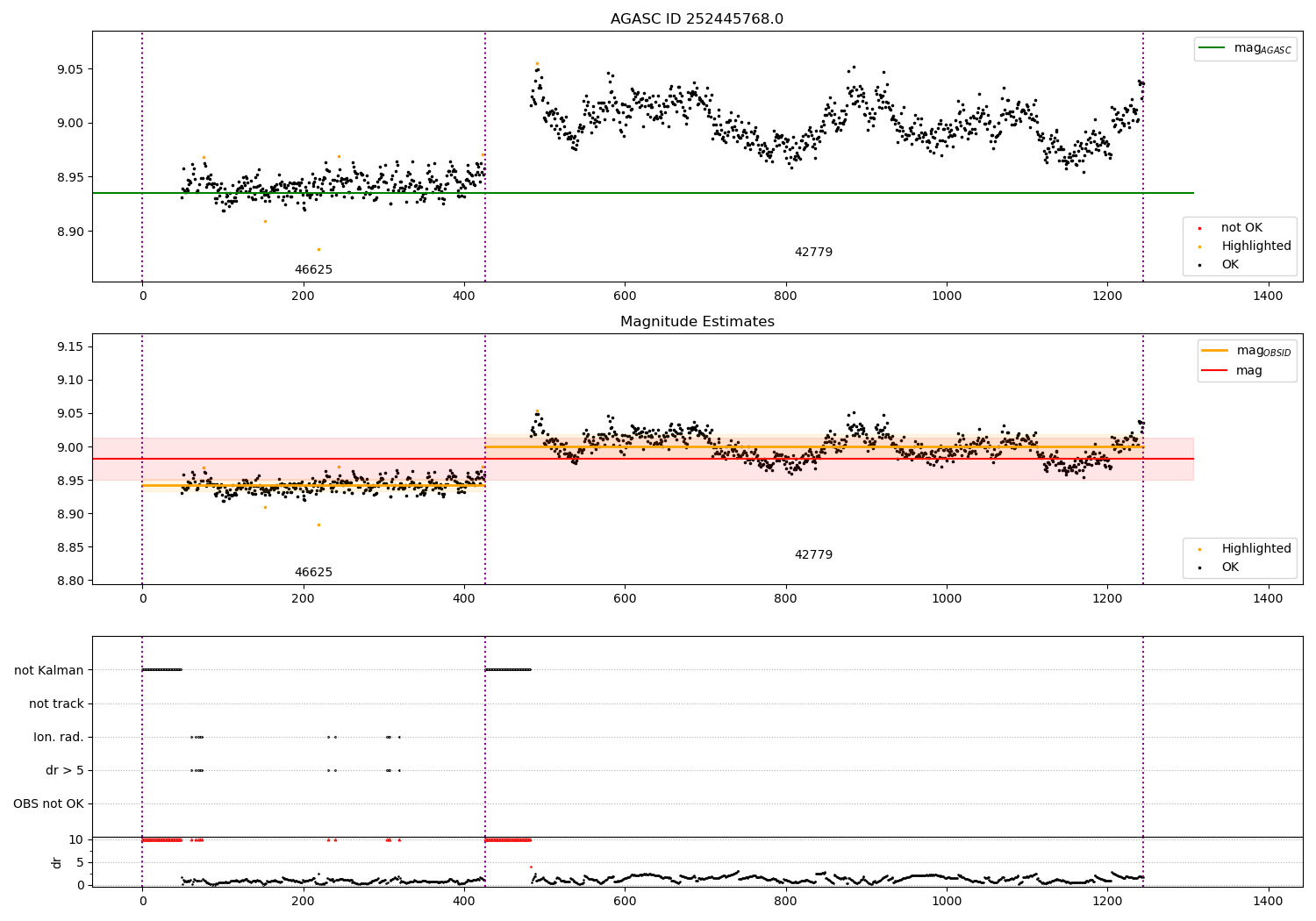1316x921 pixels.
Task: Click "OK" in the Magnitude Estimates plot legend
Action: click(x=1230, y=567)
